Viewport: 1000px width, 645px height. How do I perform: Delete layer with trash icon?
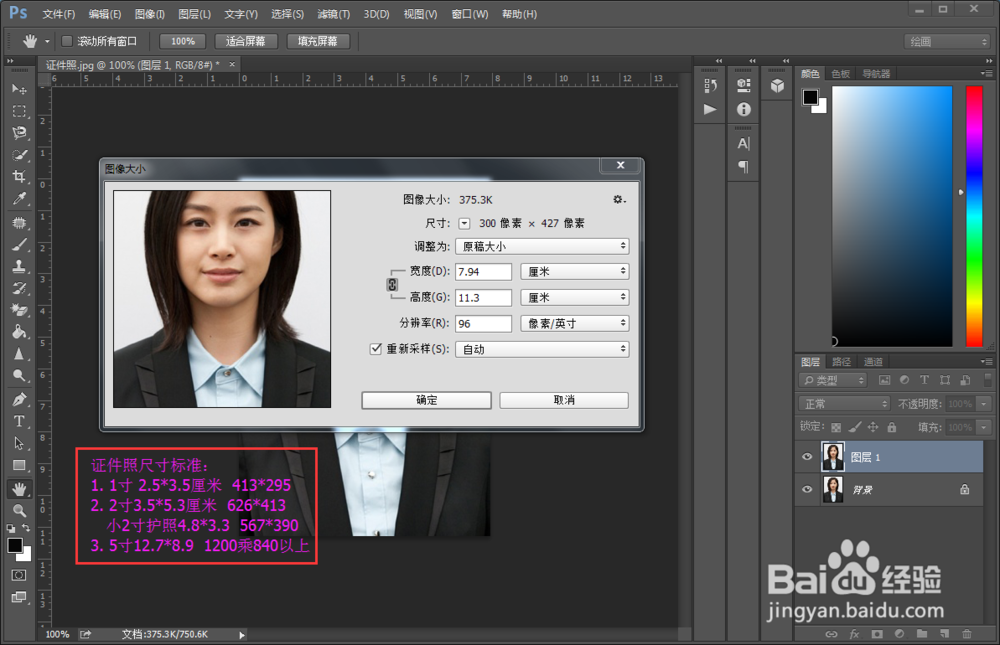pyautogui.click(x=967, y=634)
